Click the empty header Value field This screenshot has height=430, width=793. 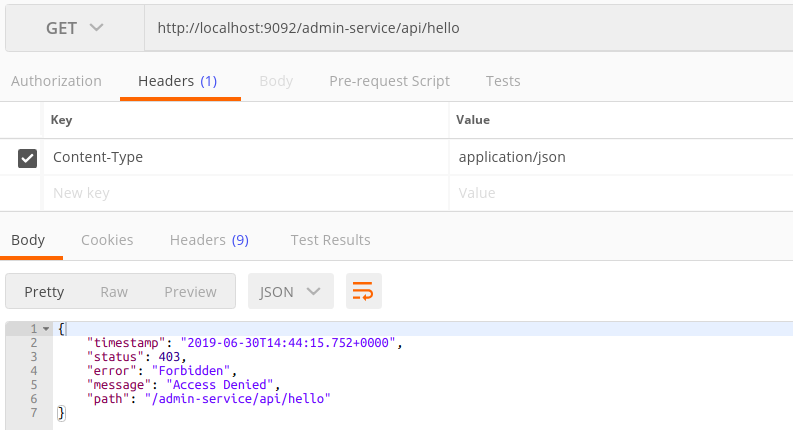click(621, 193)
